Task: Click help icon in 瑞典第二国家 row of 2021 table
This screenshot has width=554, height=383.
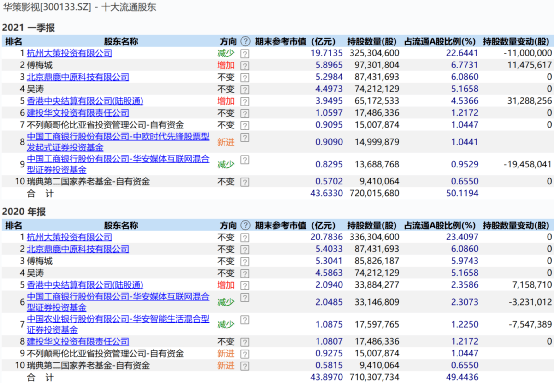Action: 244,182
